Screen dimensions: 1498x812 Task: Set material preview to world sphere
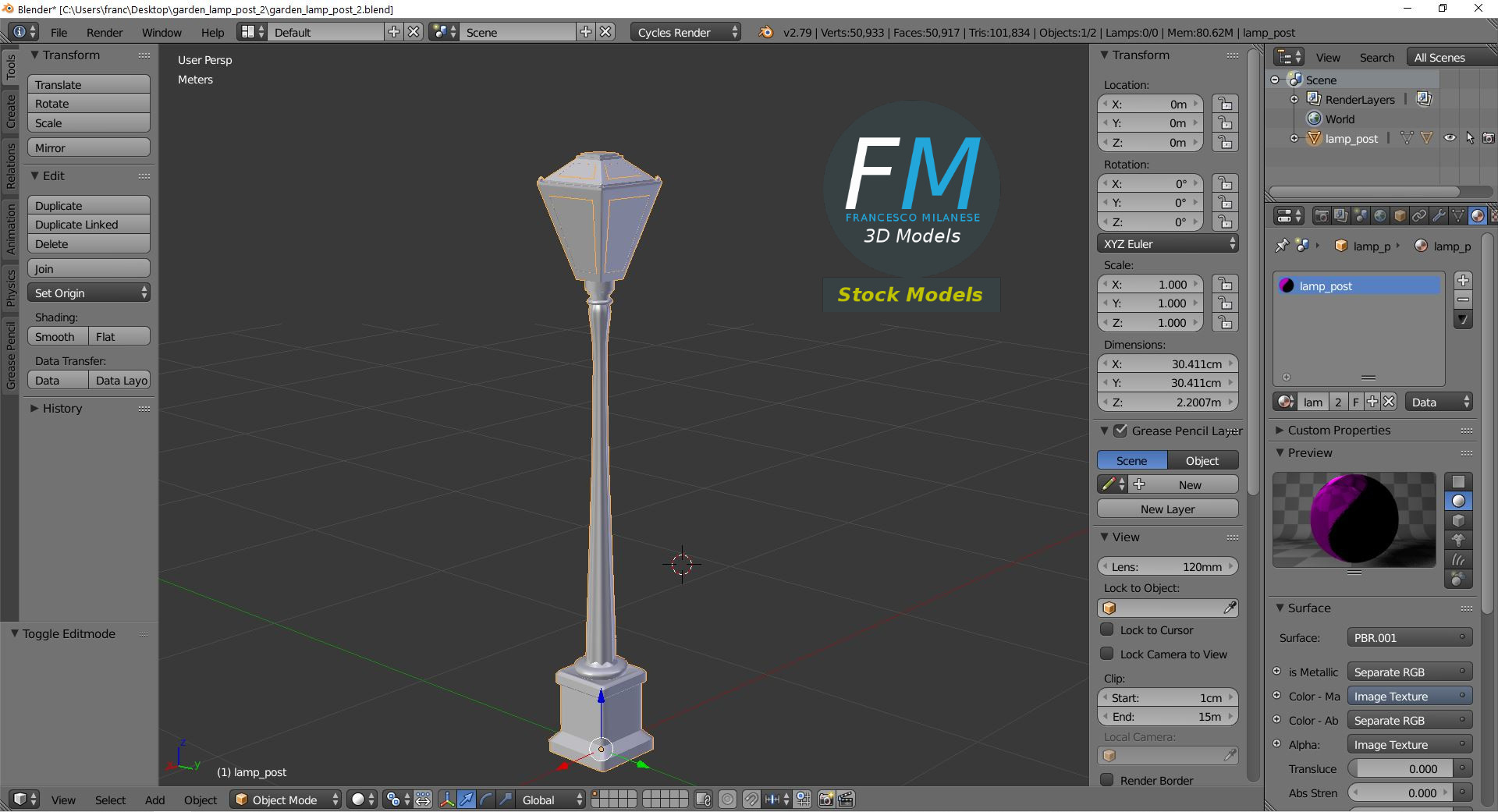point(1458,579)
